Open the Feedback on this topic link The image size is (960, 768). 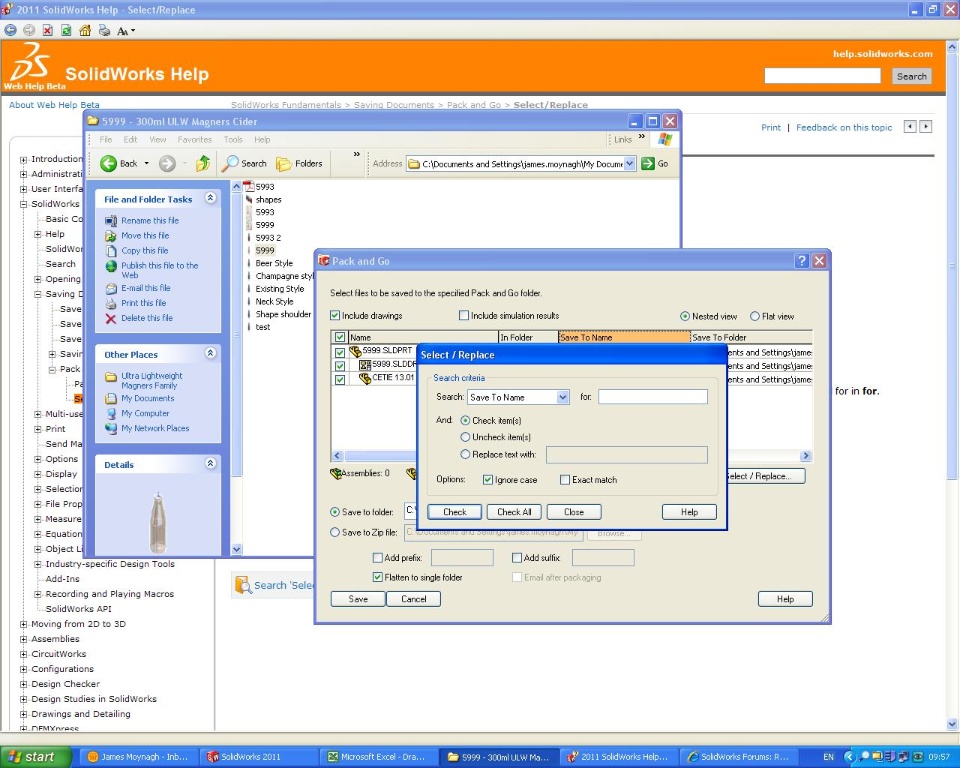844,127
